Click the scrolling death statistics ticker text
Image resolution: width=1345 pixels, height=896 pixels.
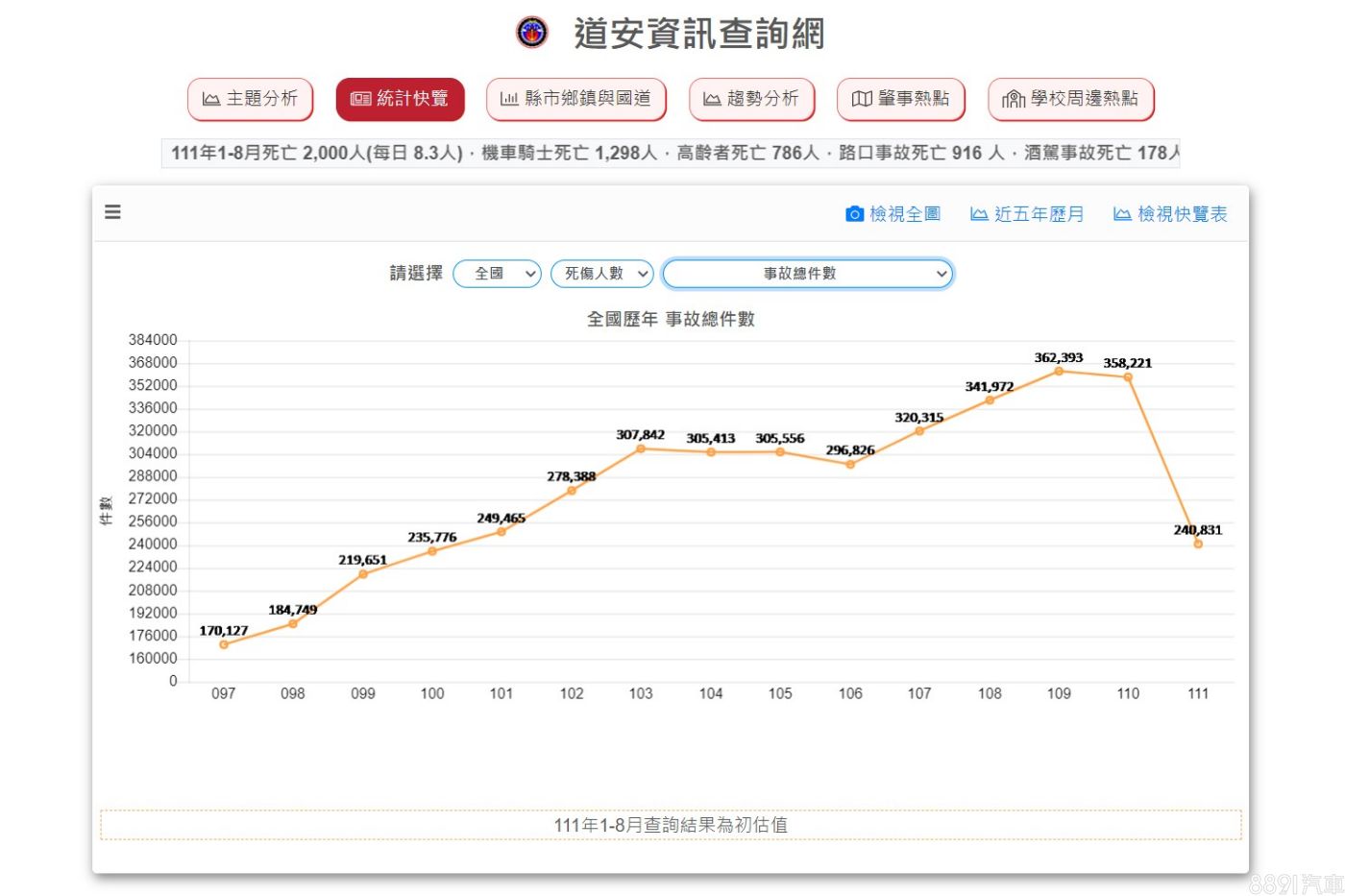click(x=670, y=153)
